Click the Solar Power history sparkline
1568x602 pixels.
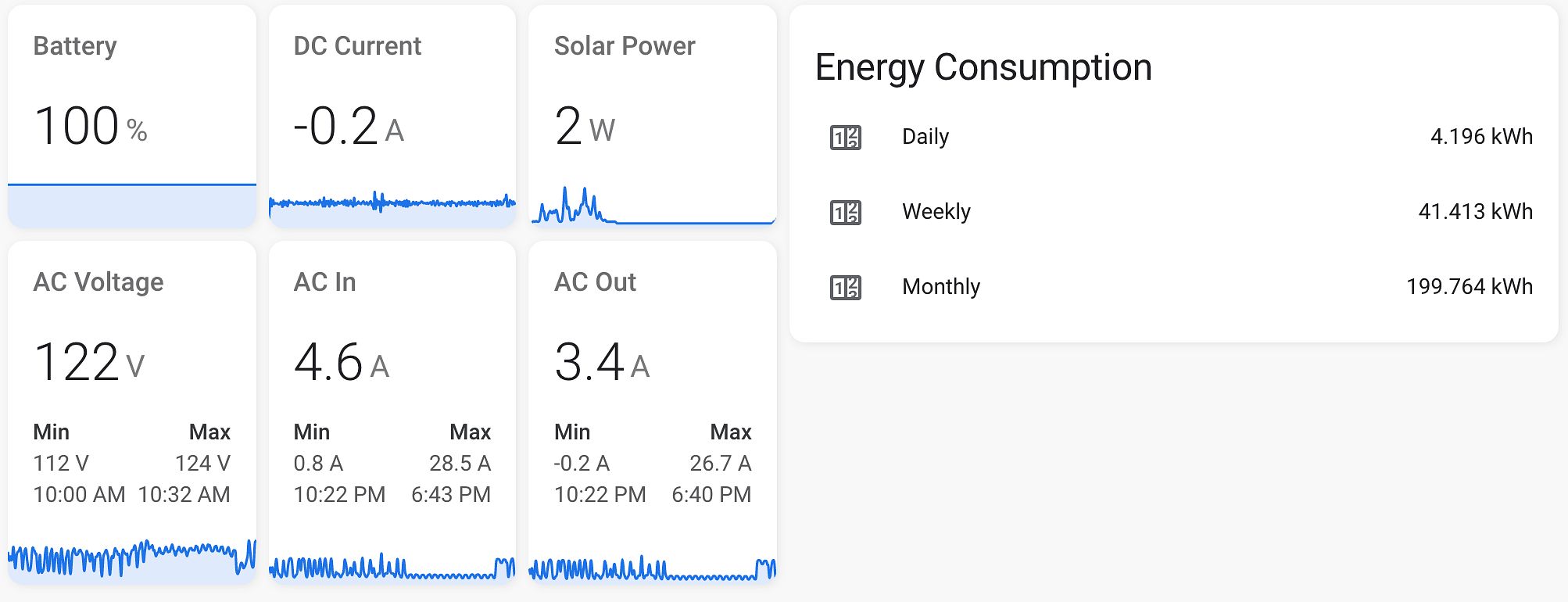653,206
